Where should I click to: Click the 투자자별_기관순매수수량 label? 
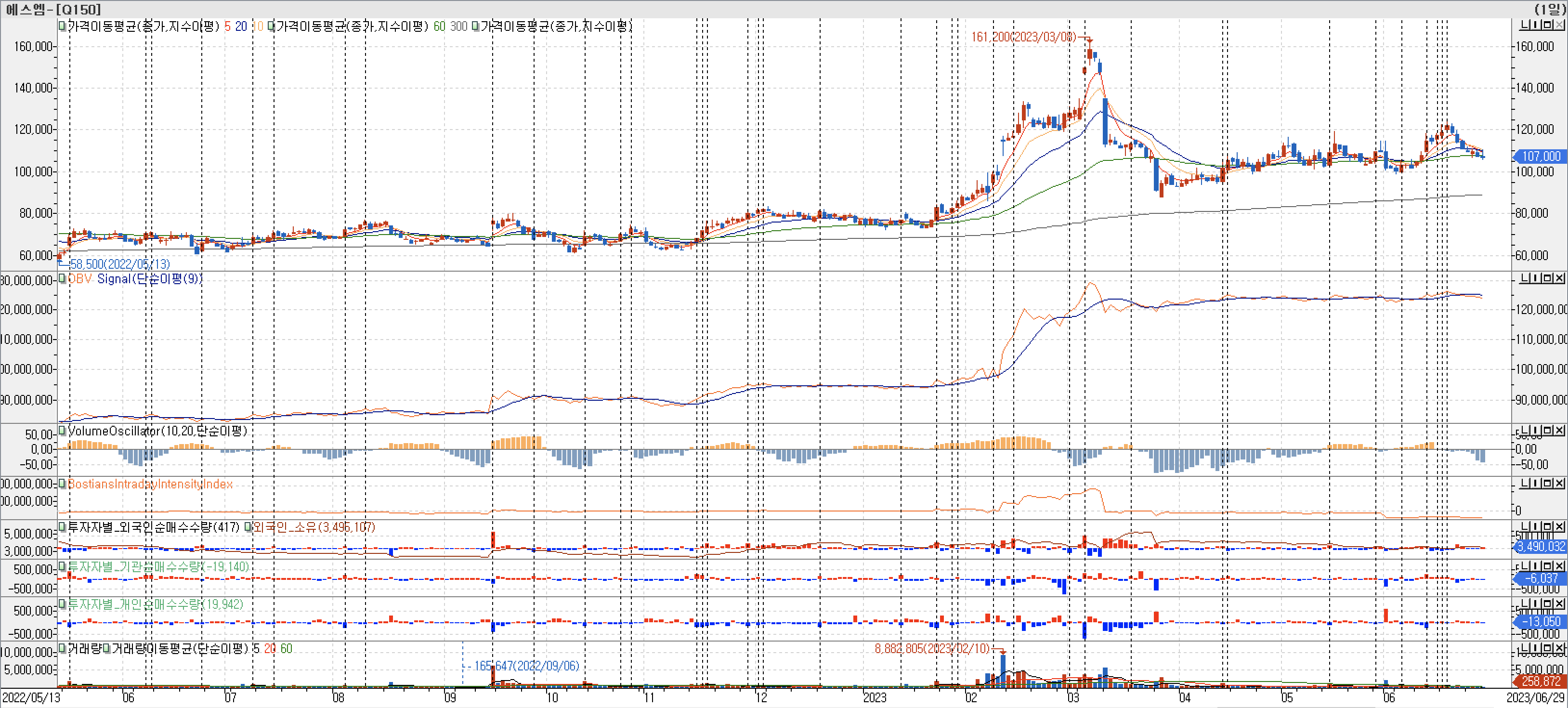[158, 567]
